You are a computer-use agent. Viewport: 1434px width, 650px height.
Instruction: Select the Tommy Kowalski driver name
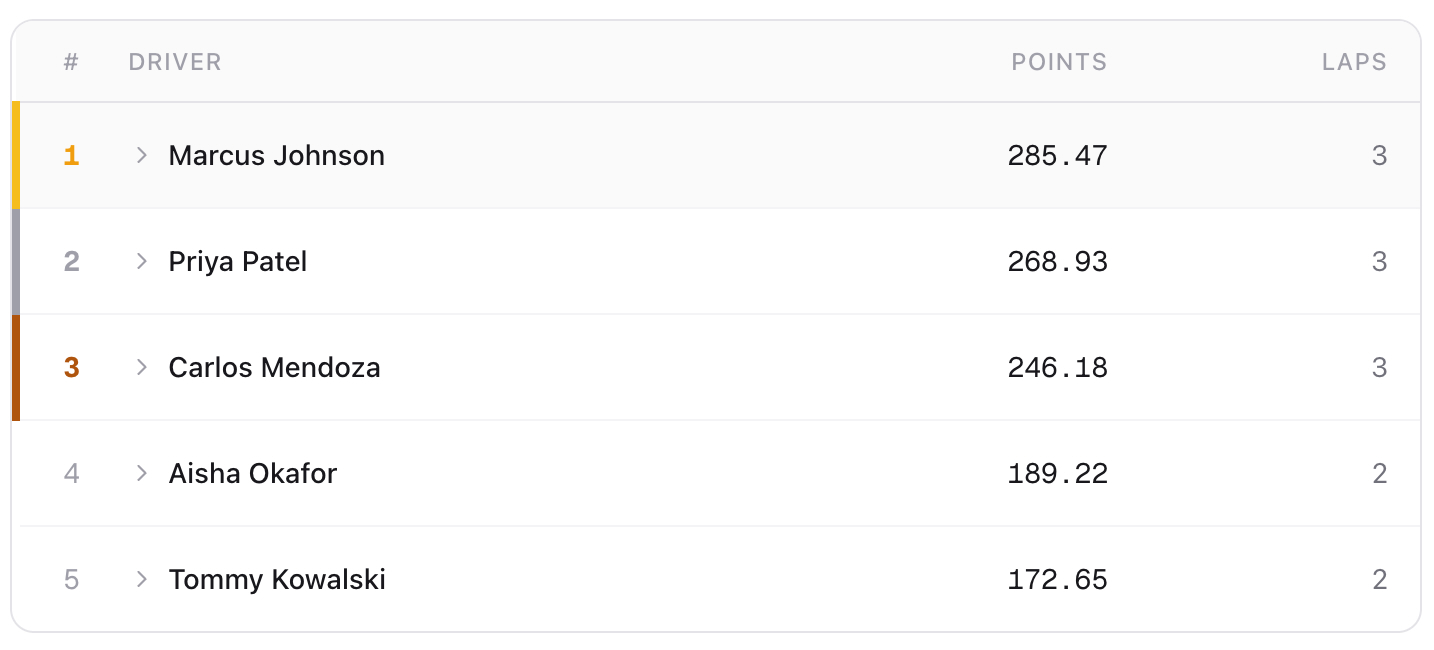pyautogui.click(x=277, y=579)
